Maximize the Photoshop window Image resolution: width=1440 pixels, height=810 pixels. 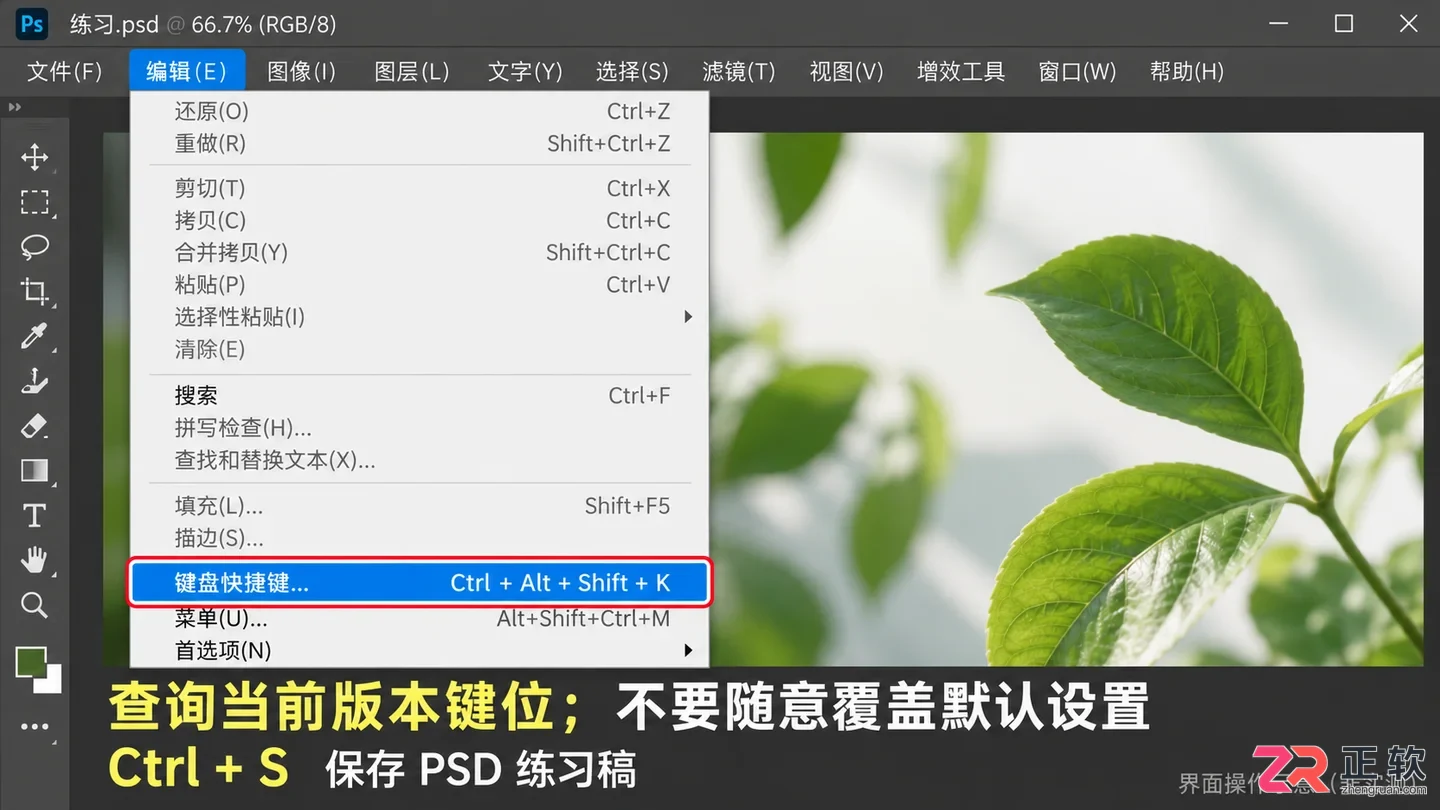pyautogui.click(x=1344, y=24)
